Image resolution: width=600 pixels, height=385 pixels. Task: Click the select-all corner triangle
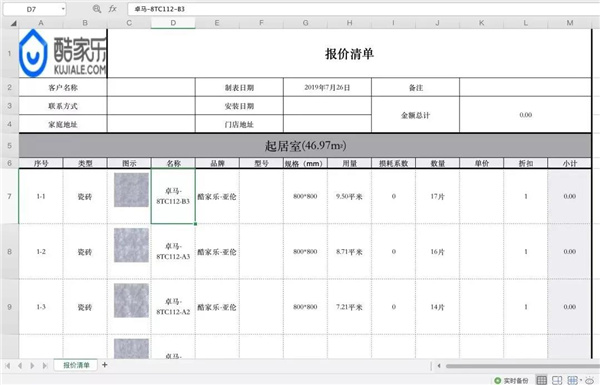[x=13, y=23]
